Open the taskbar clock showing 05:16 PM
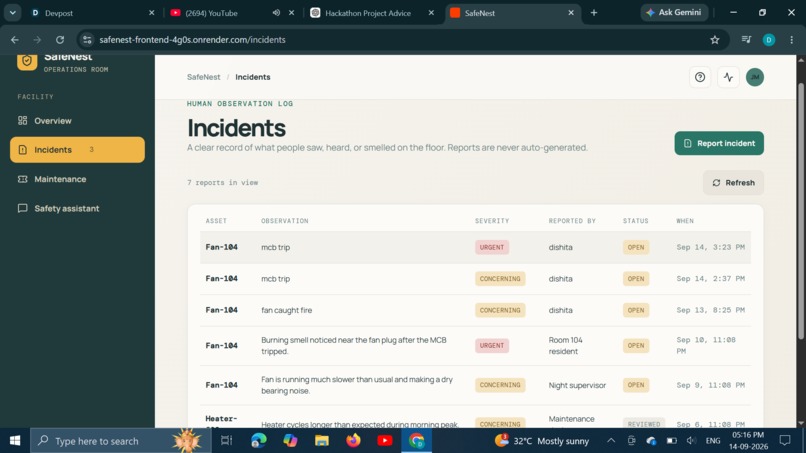This screenshot has height=453, width=806. pyautogui.click(x=747, y=441)
